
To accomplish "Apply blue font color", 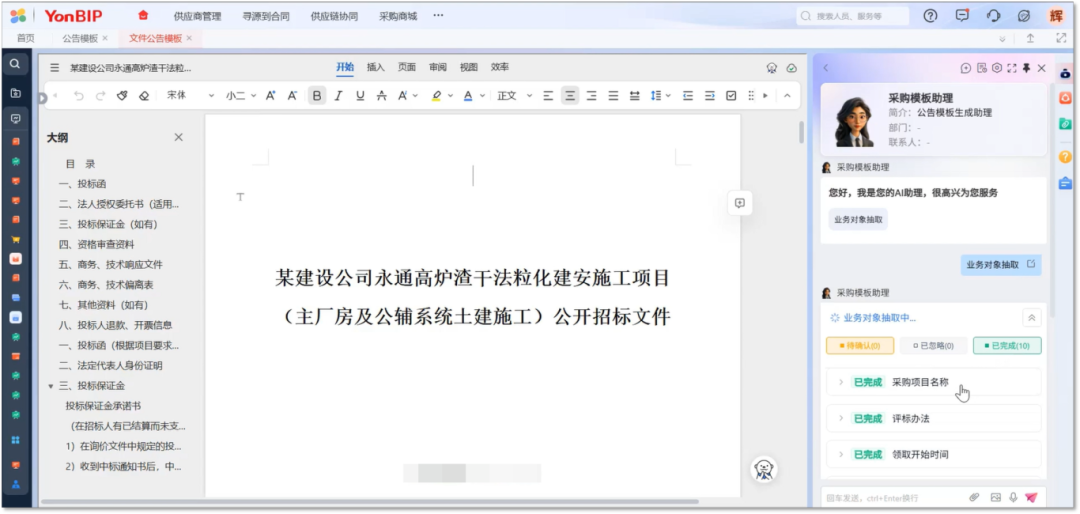I will [x=468, y=96].
